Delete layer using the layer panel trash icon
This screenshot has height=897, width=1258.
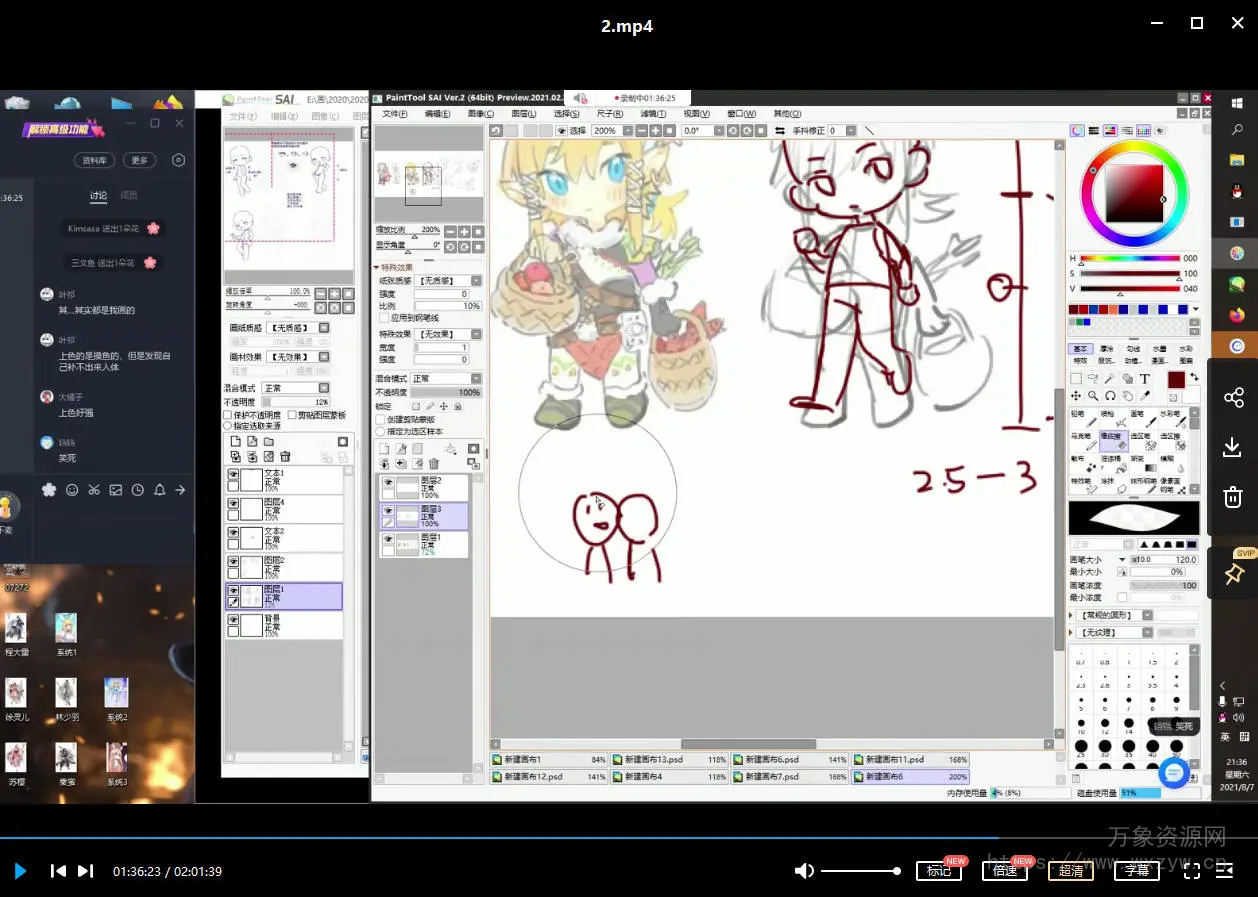pos(434,464)
